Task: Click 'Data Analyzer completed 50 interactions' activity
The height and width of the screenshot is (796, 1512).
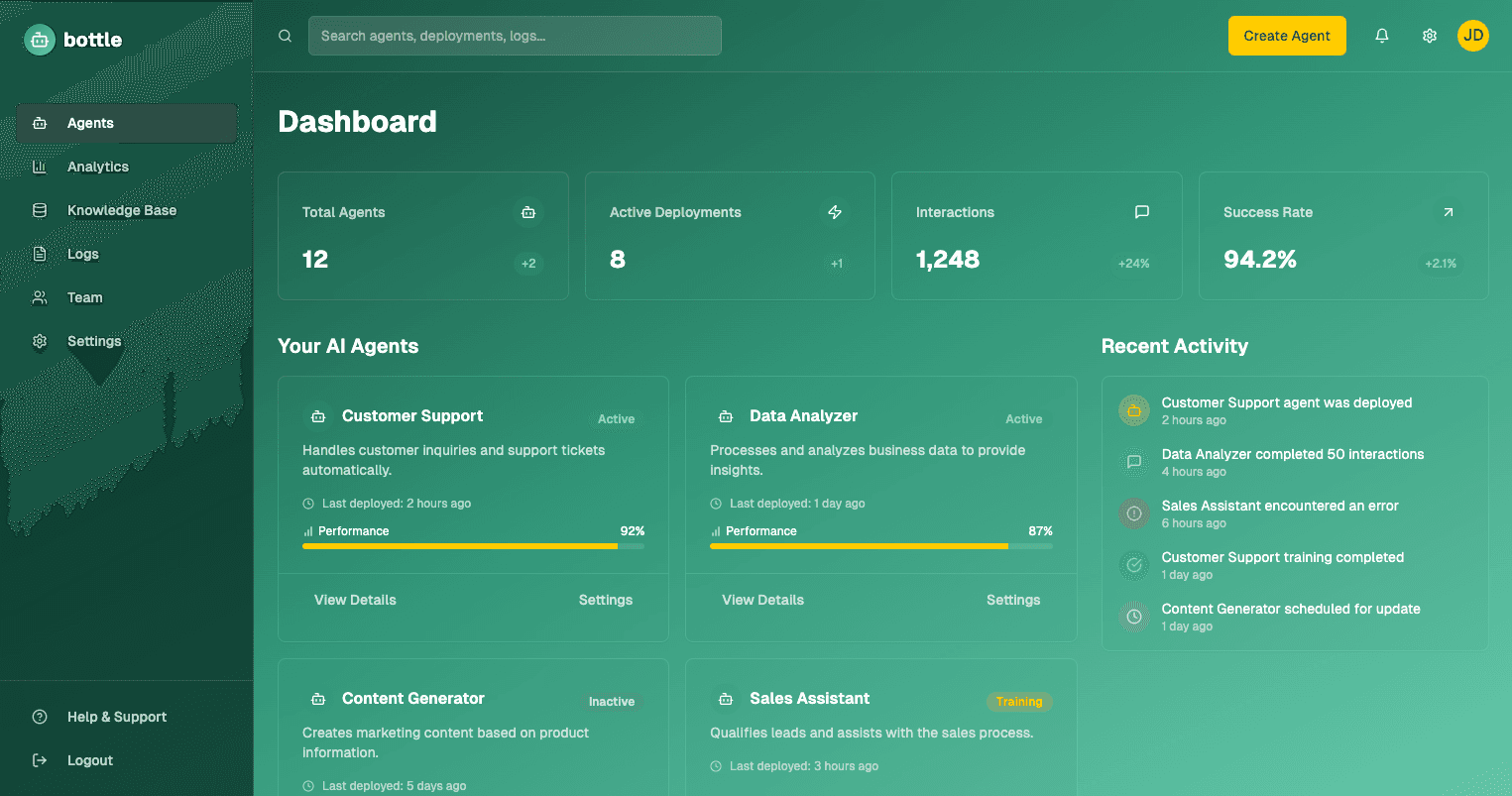Action: pyautogui.click(x=1293, y=454)
